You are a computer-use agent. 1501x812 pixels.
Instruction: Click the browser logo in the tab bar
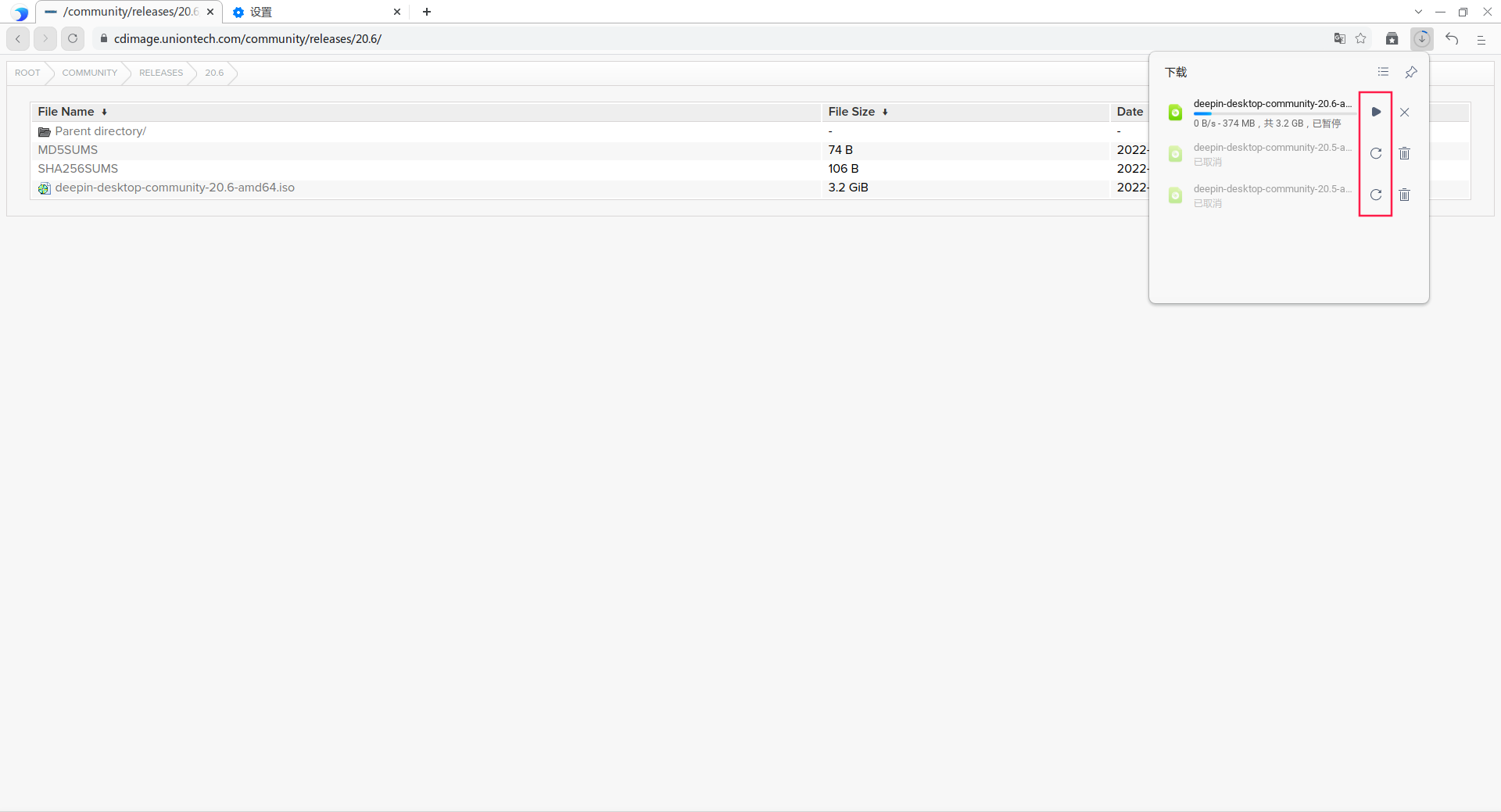tap(21, 13)
